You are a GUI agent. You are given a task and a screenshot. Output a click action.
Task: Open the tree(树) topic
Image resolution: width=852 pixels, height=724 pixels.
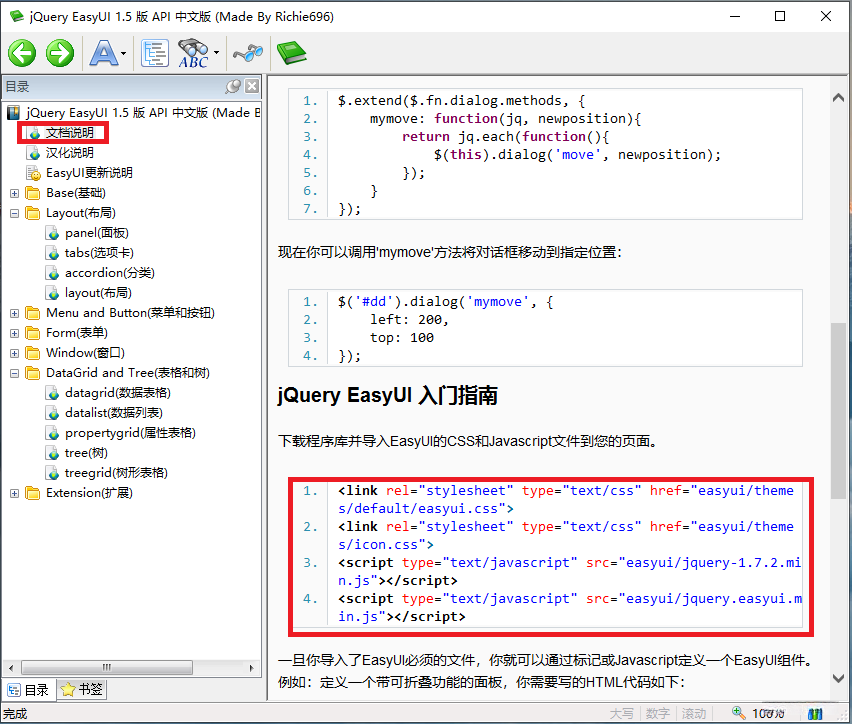point(86,453)
